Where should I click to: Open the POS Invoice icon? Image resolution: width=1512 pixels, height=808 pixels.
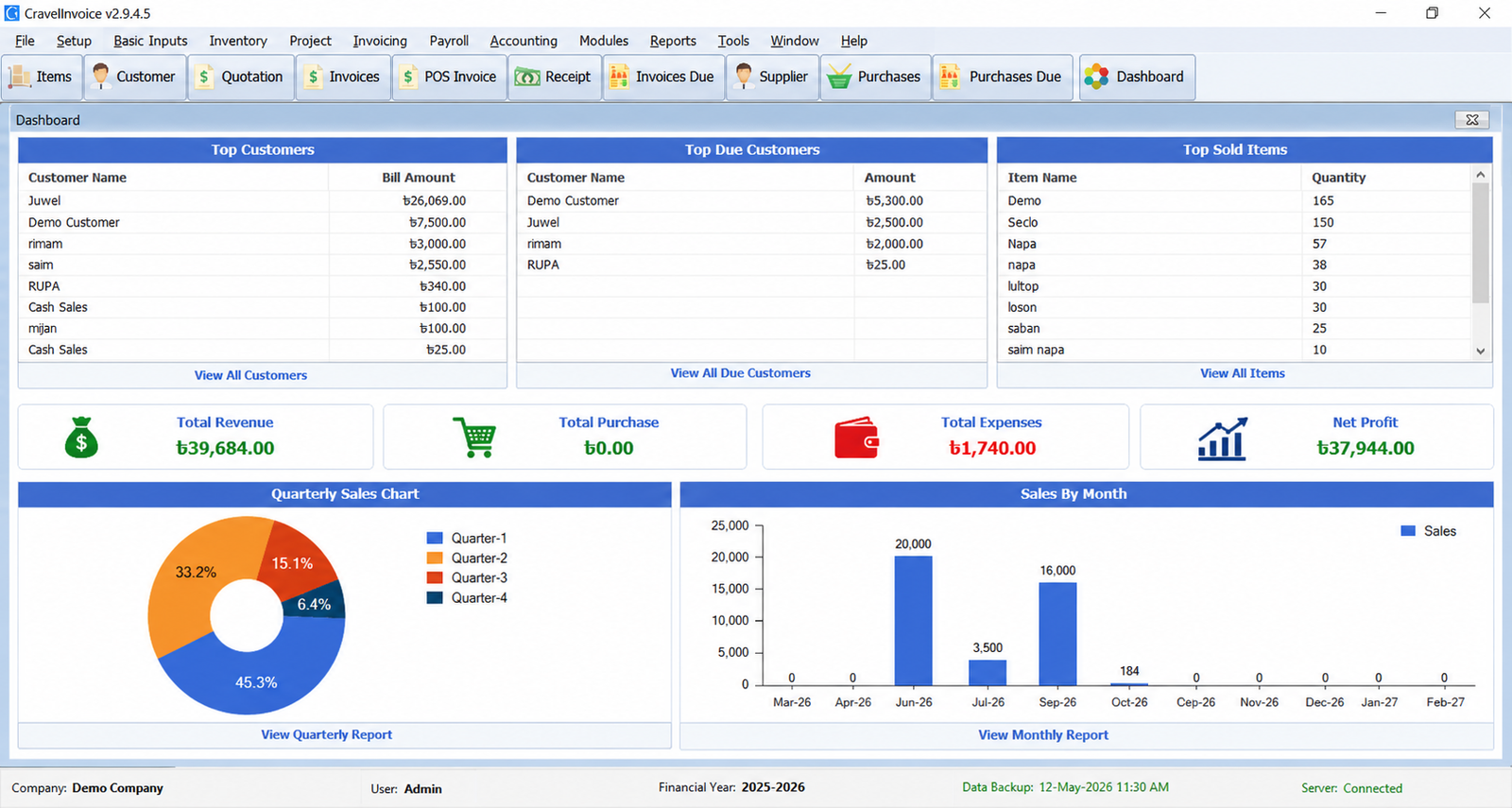click(408, 77)
